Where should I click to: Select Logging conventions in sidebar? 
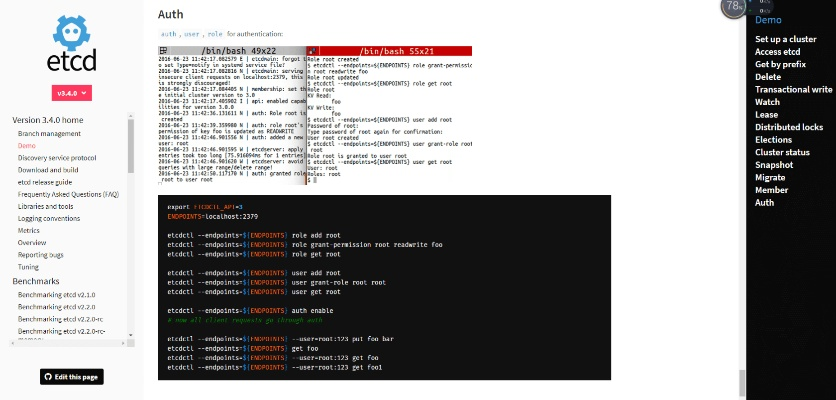point(49,218)
